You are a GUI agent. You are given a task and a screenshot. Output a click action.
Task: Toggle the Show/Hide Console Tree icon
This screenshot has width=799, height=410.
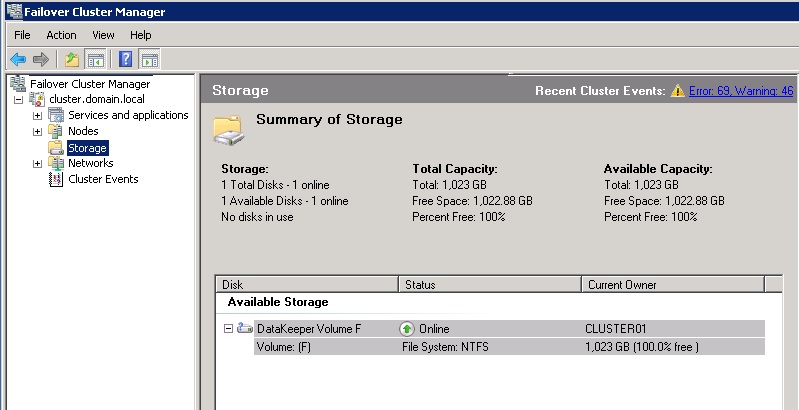coord(95,60)
